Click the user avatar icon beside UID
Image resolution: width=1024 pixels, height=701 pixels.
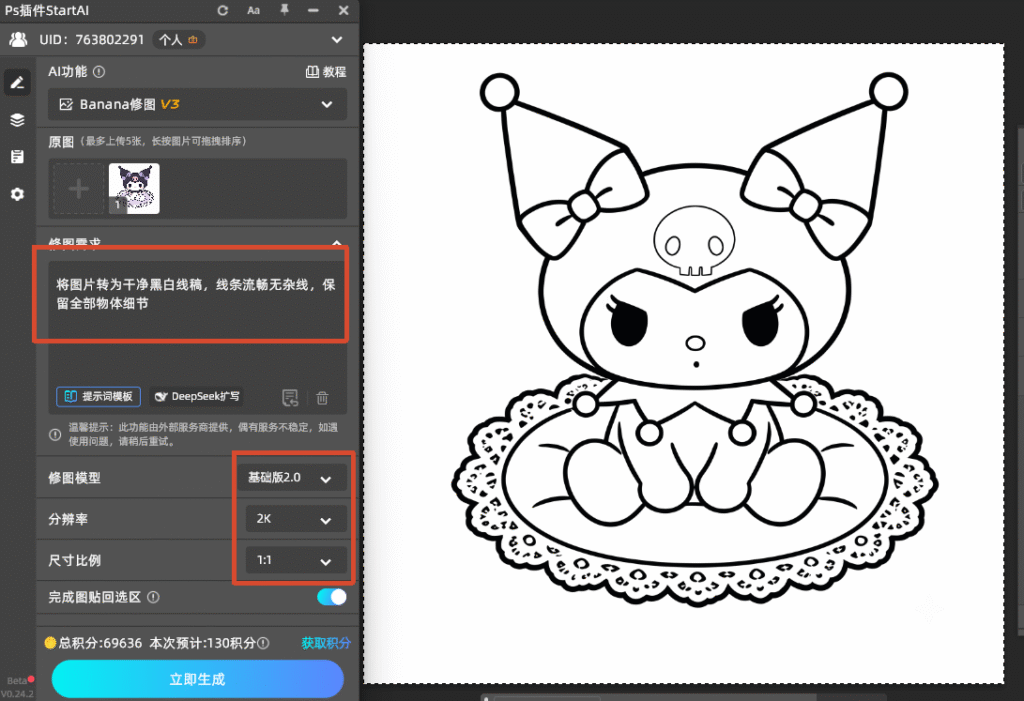coord(18,40)
